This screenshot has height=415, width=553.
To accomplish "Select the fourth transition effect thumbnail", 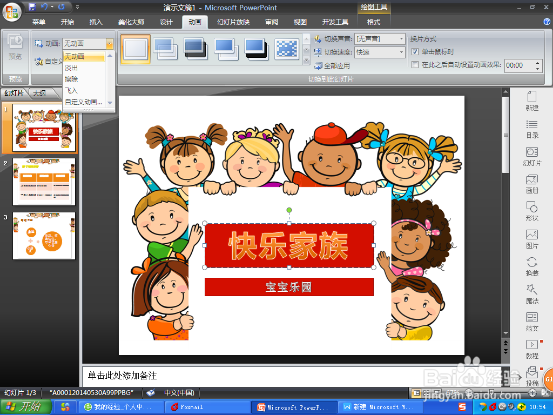I will coord(226,49).
